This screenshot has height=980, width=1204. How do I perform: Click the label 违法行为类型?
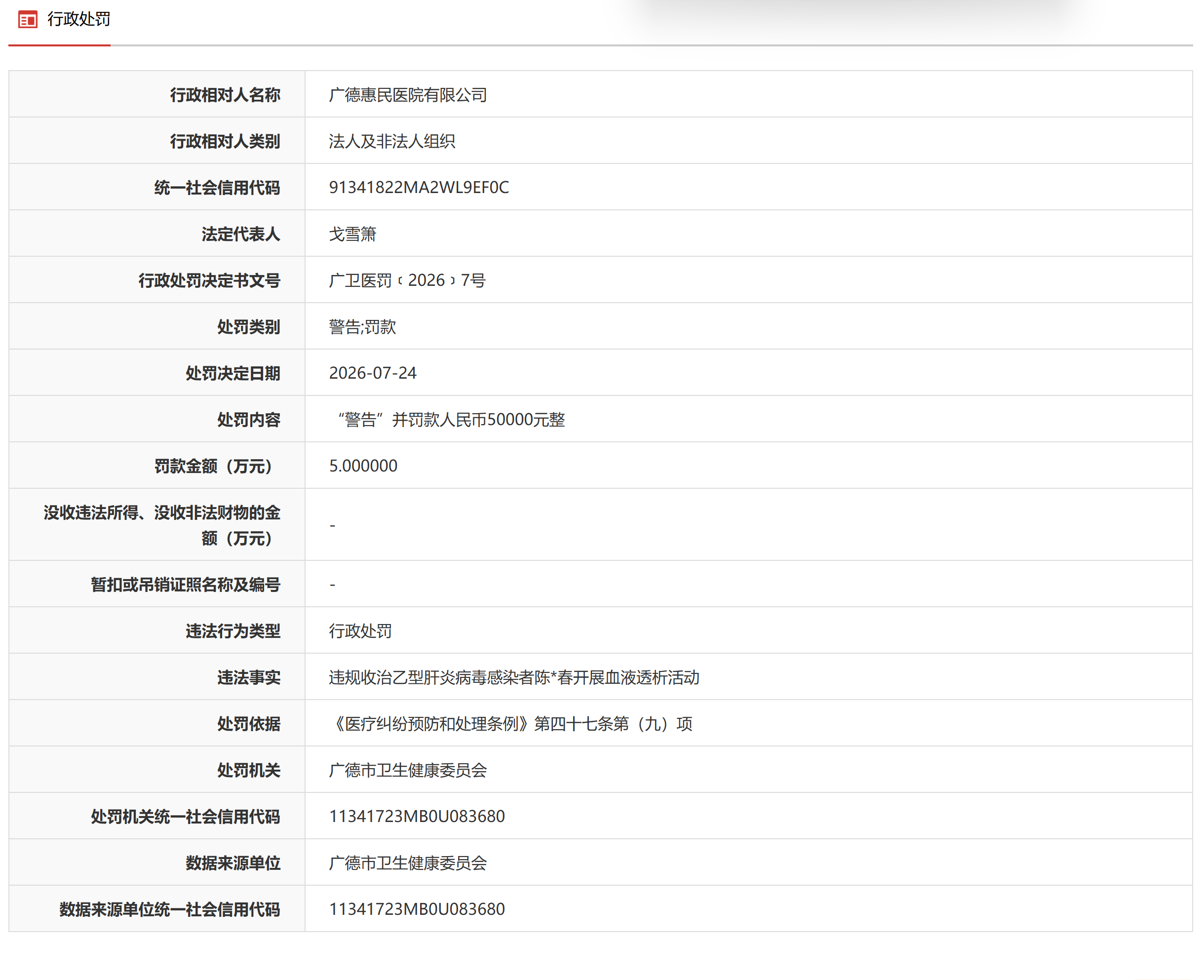tap(233, 630)
